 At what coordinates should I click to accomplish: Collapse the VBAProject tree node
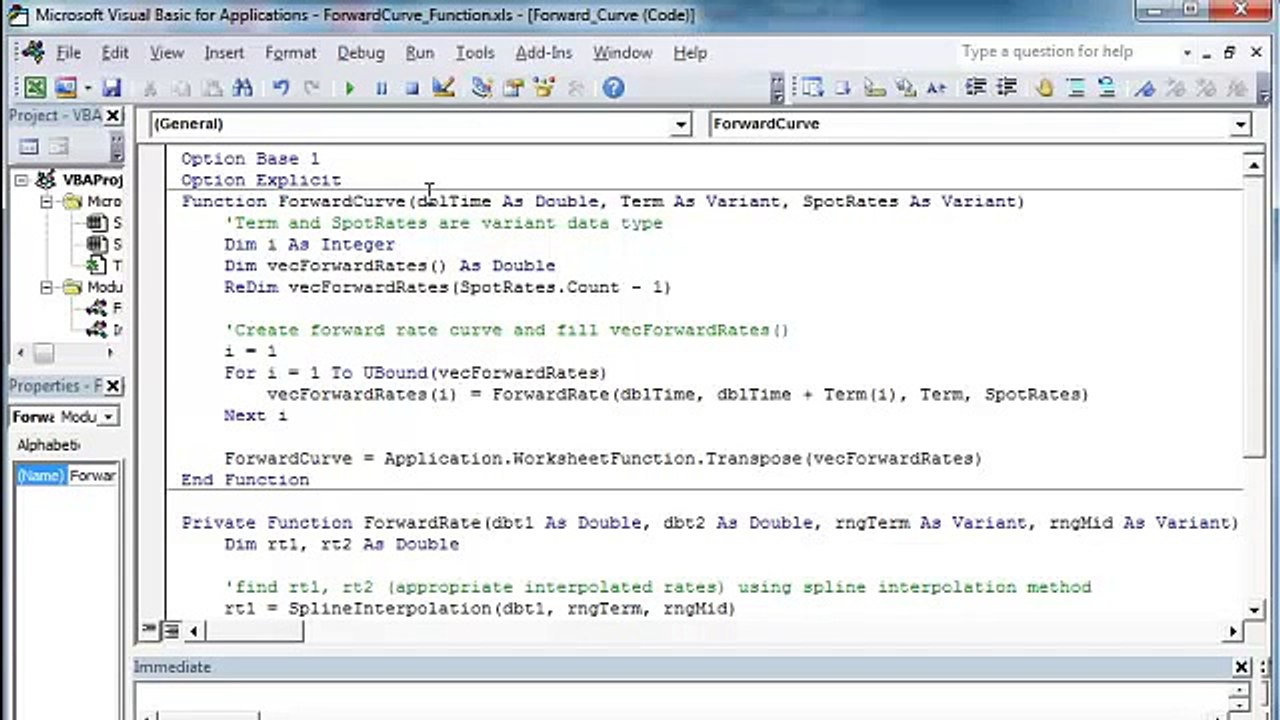coord(23,180)
